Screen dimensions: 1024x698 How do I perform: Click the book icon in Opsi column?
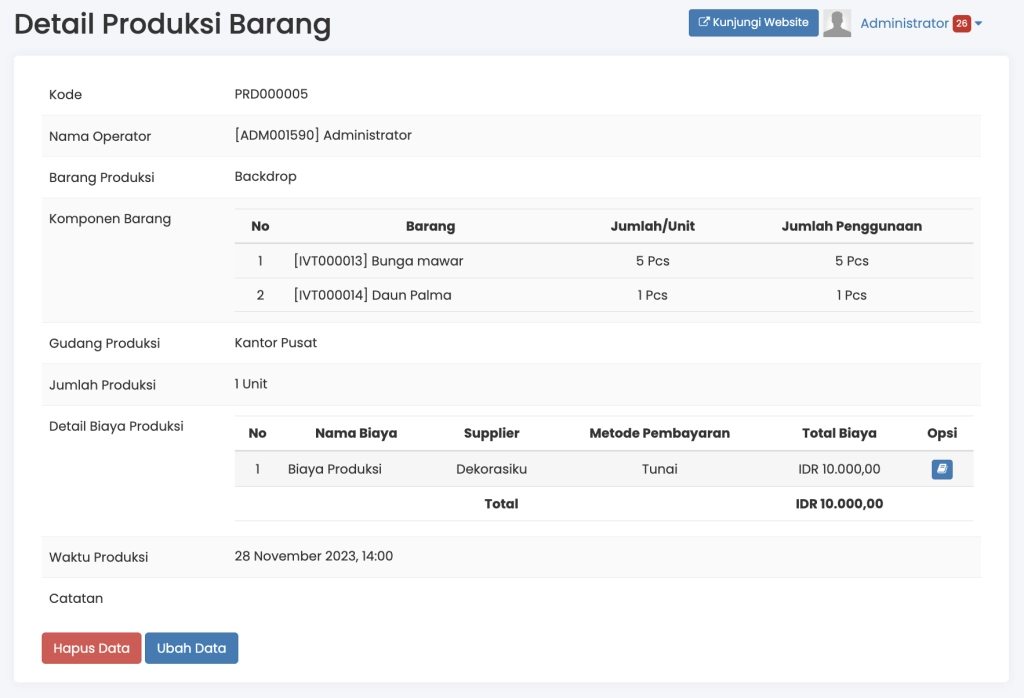pyautogui.click(x=941, y=469)
